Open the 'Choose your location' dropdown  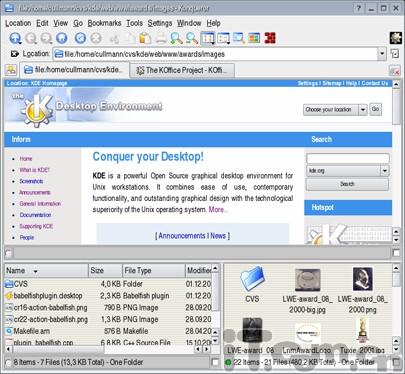tap(363, 109)
